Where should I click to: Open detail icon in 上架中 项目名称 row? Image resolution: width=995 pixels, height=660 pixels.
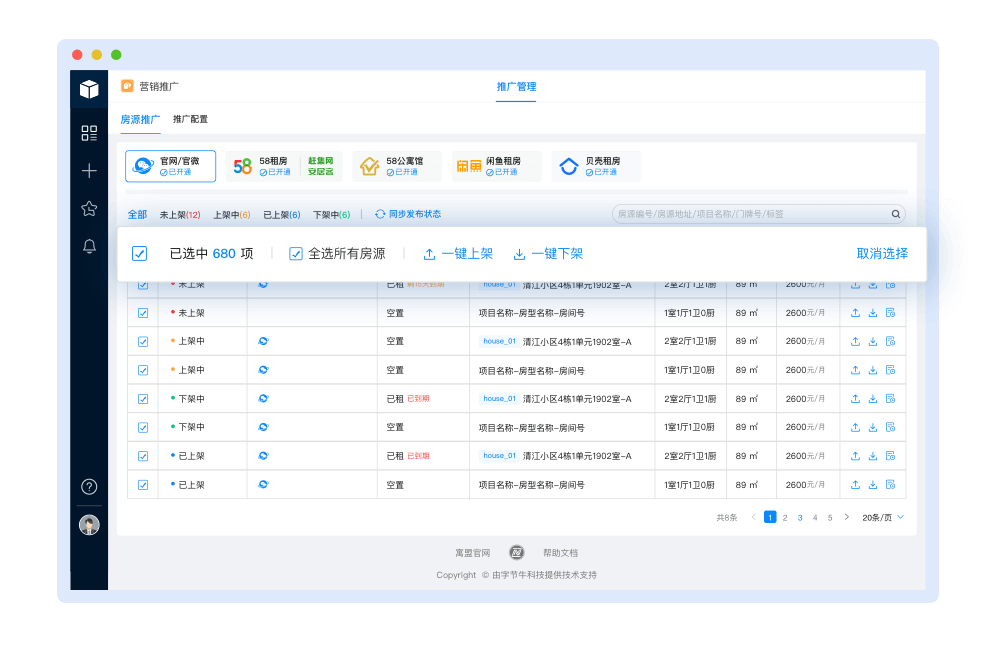(x=891, y=370)
